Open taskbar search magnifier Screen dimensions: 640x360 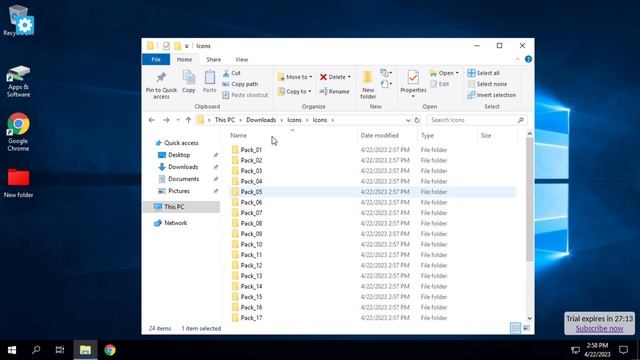[36, 350]
